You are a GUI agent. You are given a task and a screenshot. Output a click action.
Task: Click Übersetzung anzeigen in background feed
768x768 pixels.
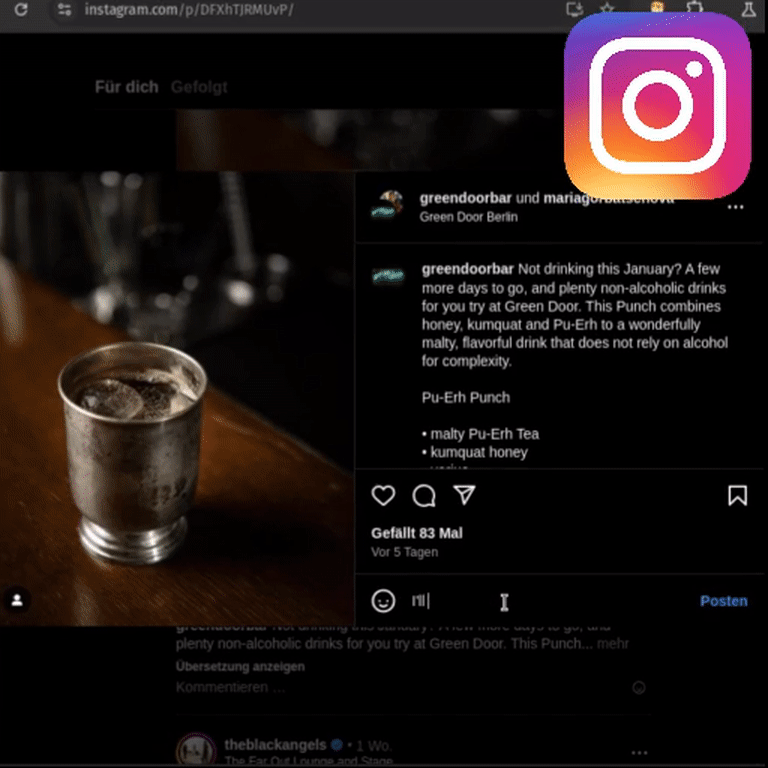pyautogui.click(x=240, y=666)
